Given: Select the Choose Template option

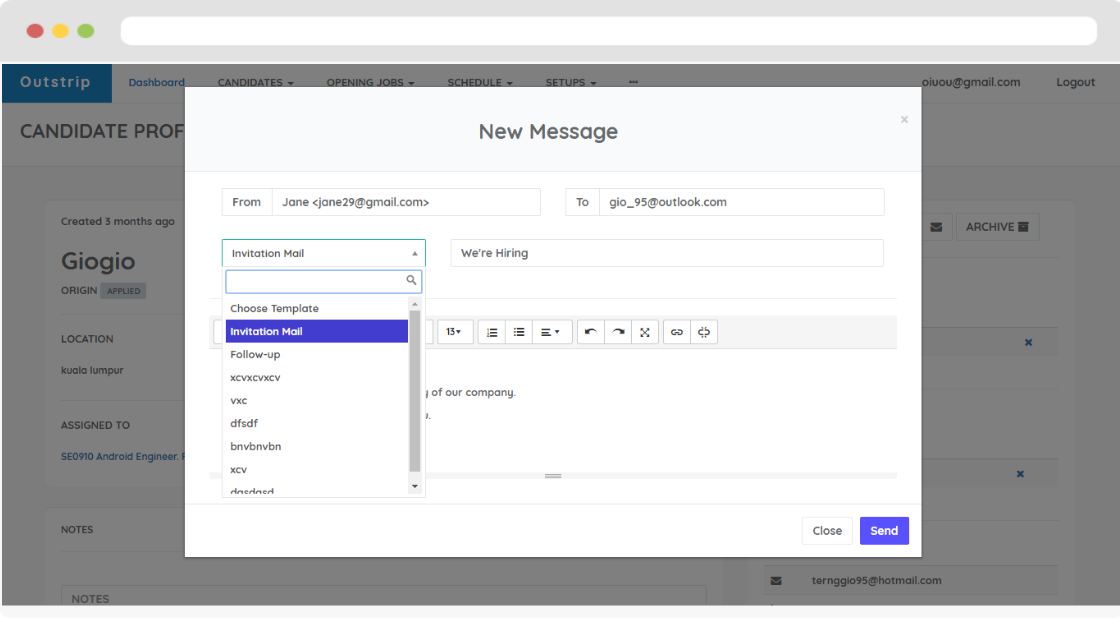Looking at the screenshot, I should coord(316,309).
